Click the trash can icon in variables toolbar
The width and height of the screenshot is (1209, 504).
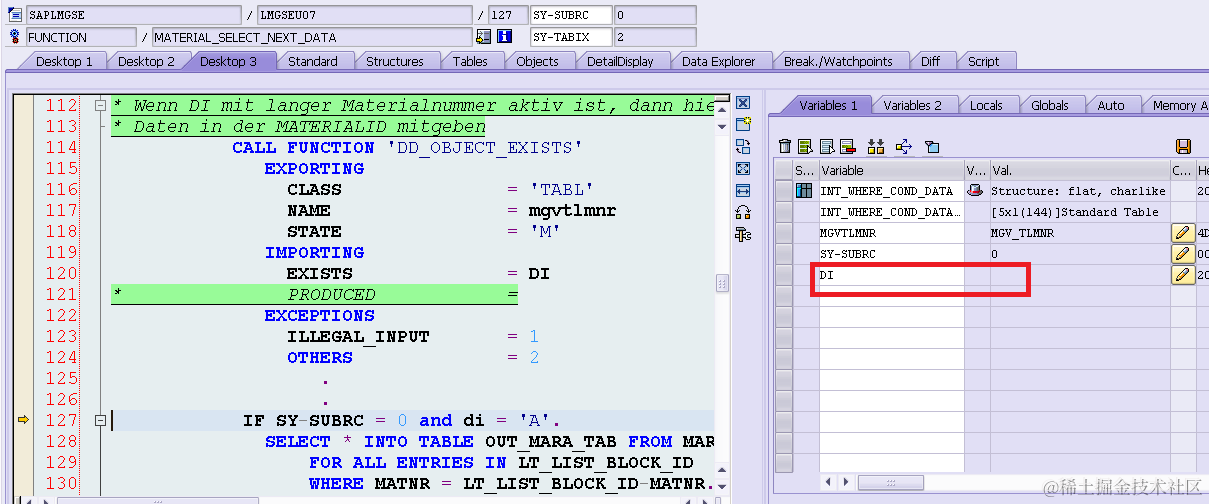click(785, 147)
